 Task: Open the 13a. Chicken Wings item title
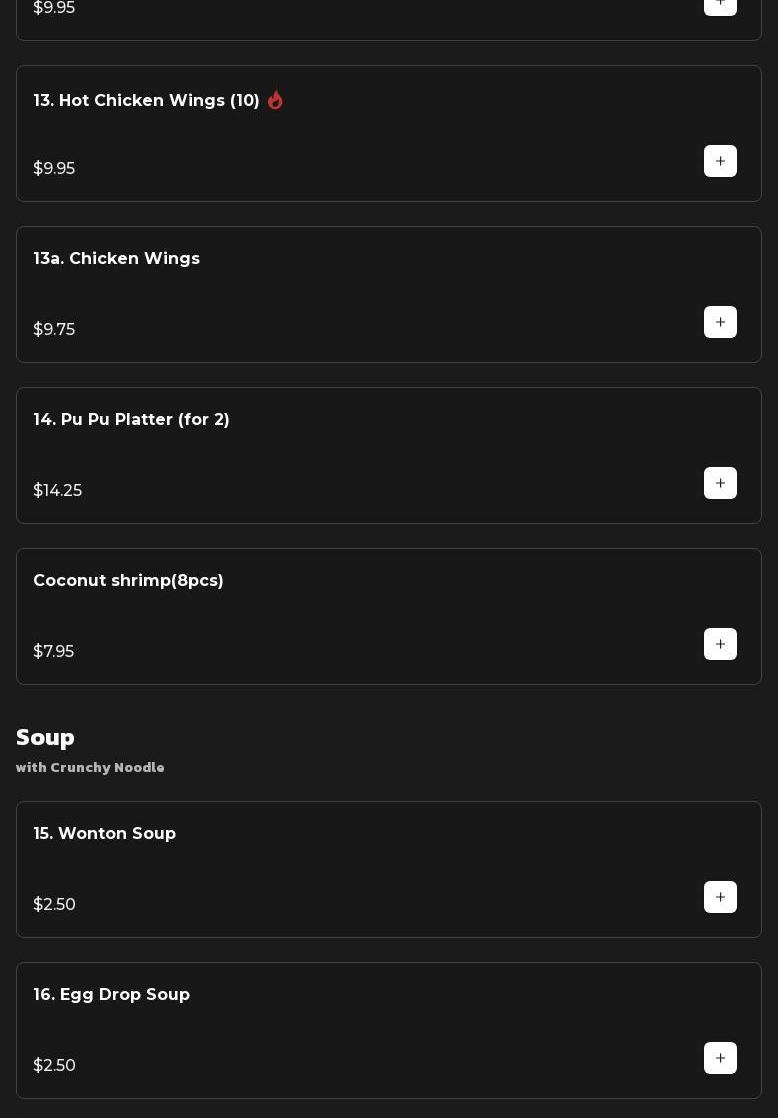116,259
